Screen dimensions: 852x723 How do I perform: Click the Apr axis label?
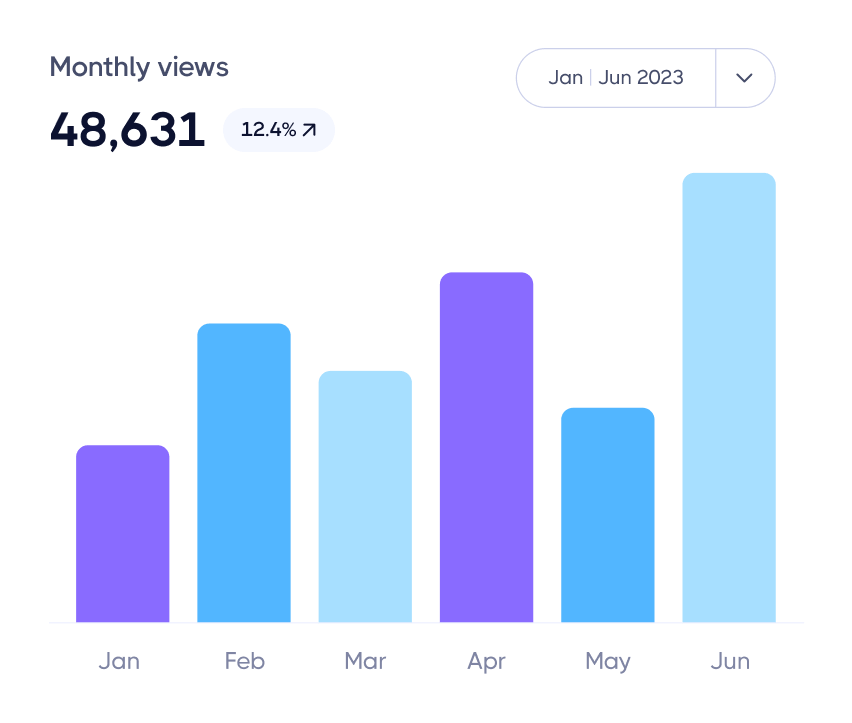pyautogui.click(x=486, y=661)
